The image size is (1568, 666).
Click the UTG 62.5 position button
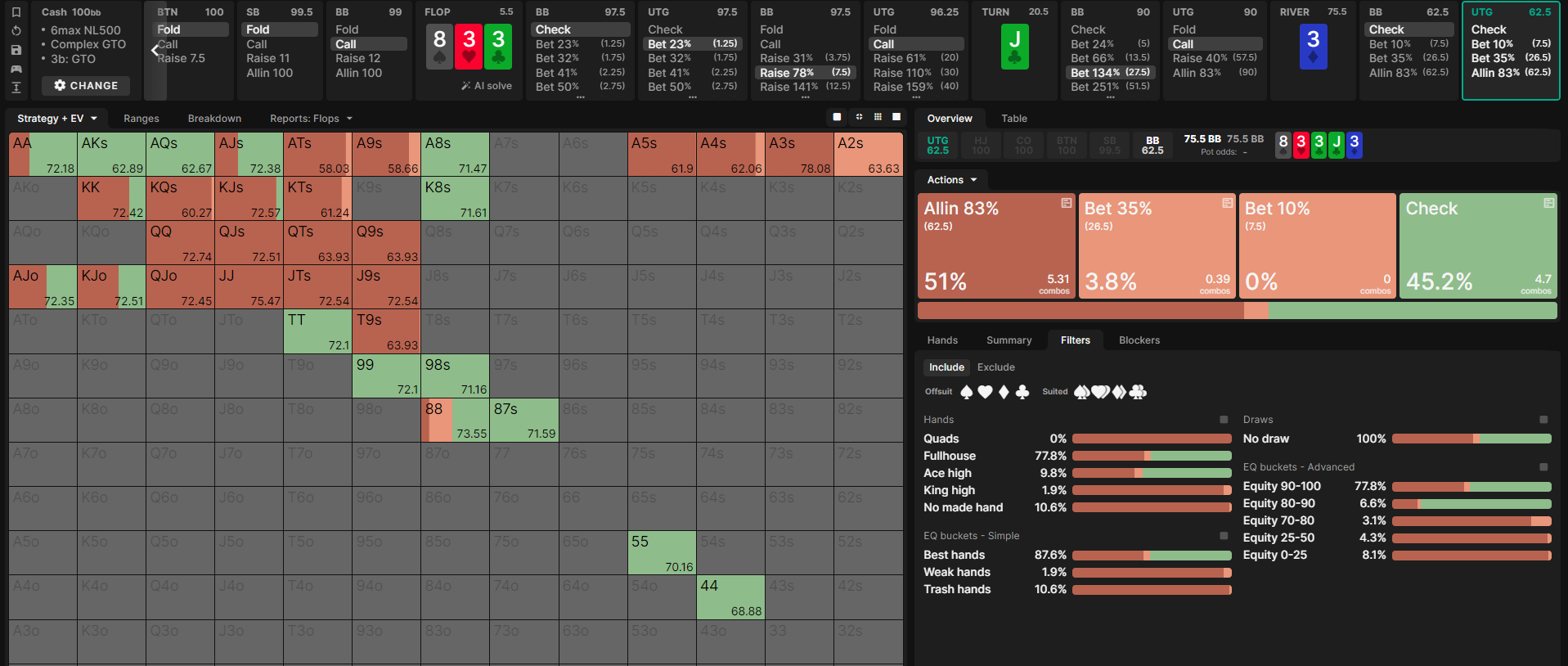tap(938, 145)
